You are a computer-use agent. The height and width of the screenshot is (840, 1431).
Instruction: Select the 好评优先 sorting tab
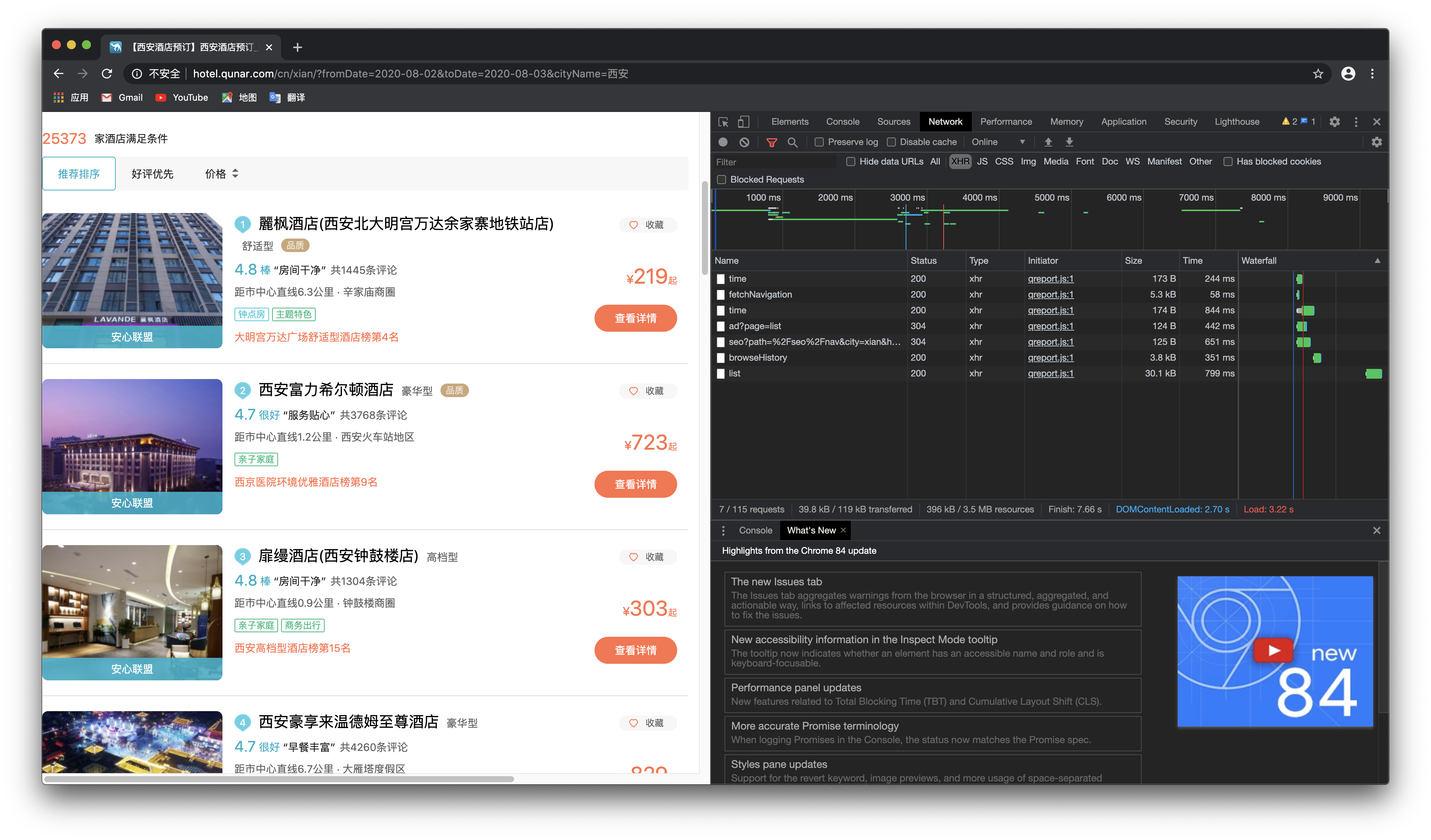152,174
